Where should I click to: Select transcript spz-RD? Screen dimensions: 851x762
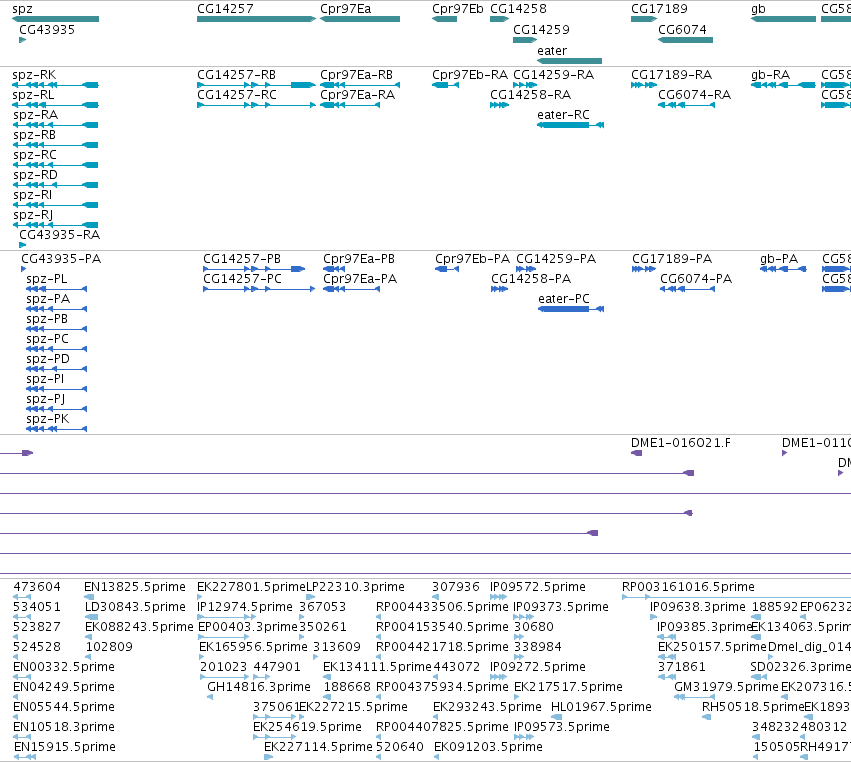pos(35,175)
